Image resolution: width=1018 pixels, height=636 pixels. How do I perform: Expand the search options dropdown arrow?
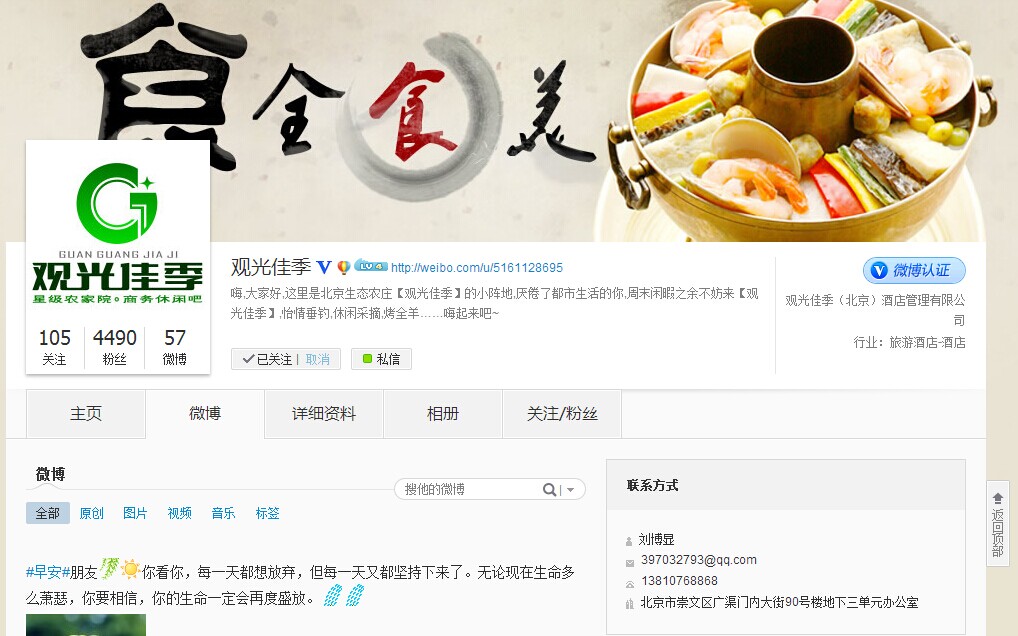tap(570, 490)
